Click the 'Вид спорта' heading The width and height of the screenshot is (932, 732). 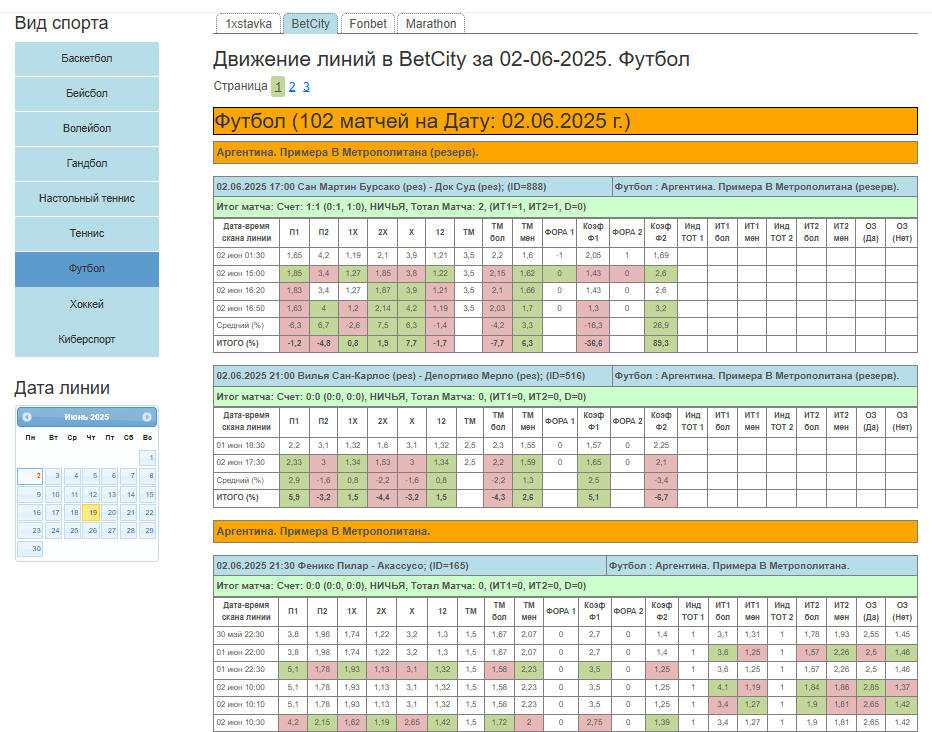pyautogui.click(x=61, y=23)
